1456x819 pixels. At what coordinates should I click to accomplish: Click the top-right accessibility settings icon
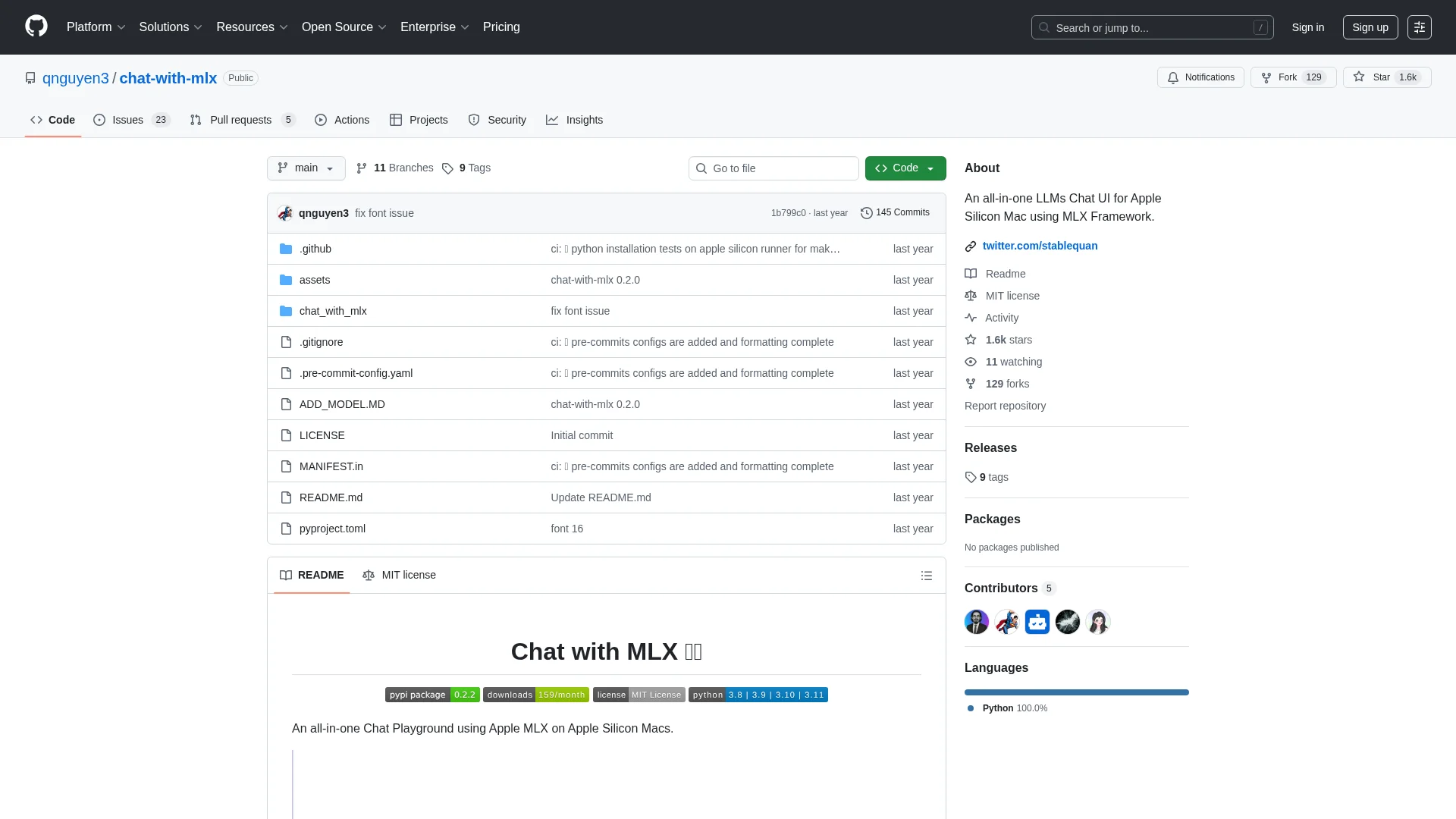coord(1419,27)
